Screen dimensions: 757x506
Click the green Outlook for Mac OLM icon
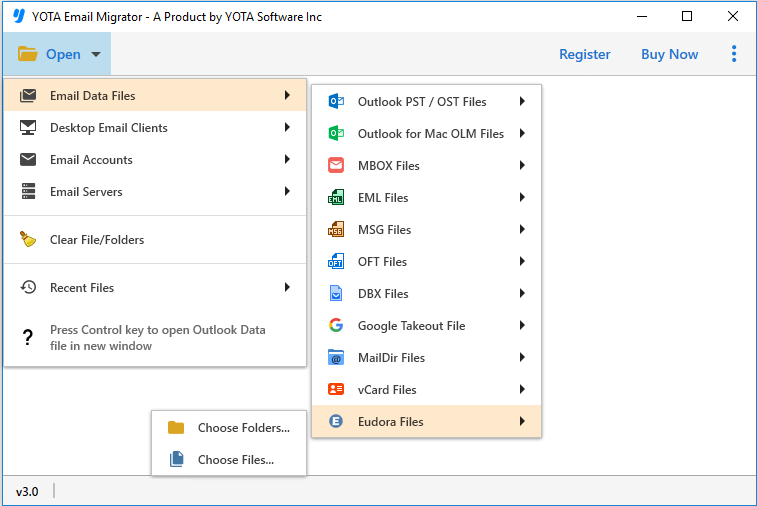coord(336,133)
